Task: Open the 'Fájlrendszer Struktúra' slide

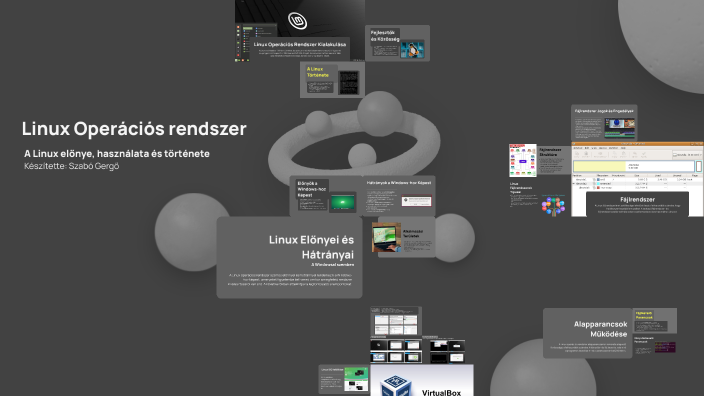Action: pos(553,160)
